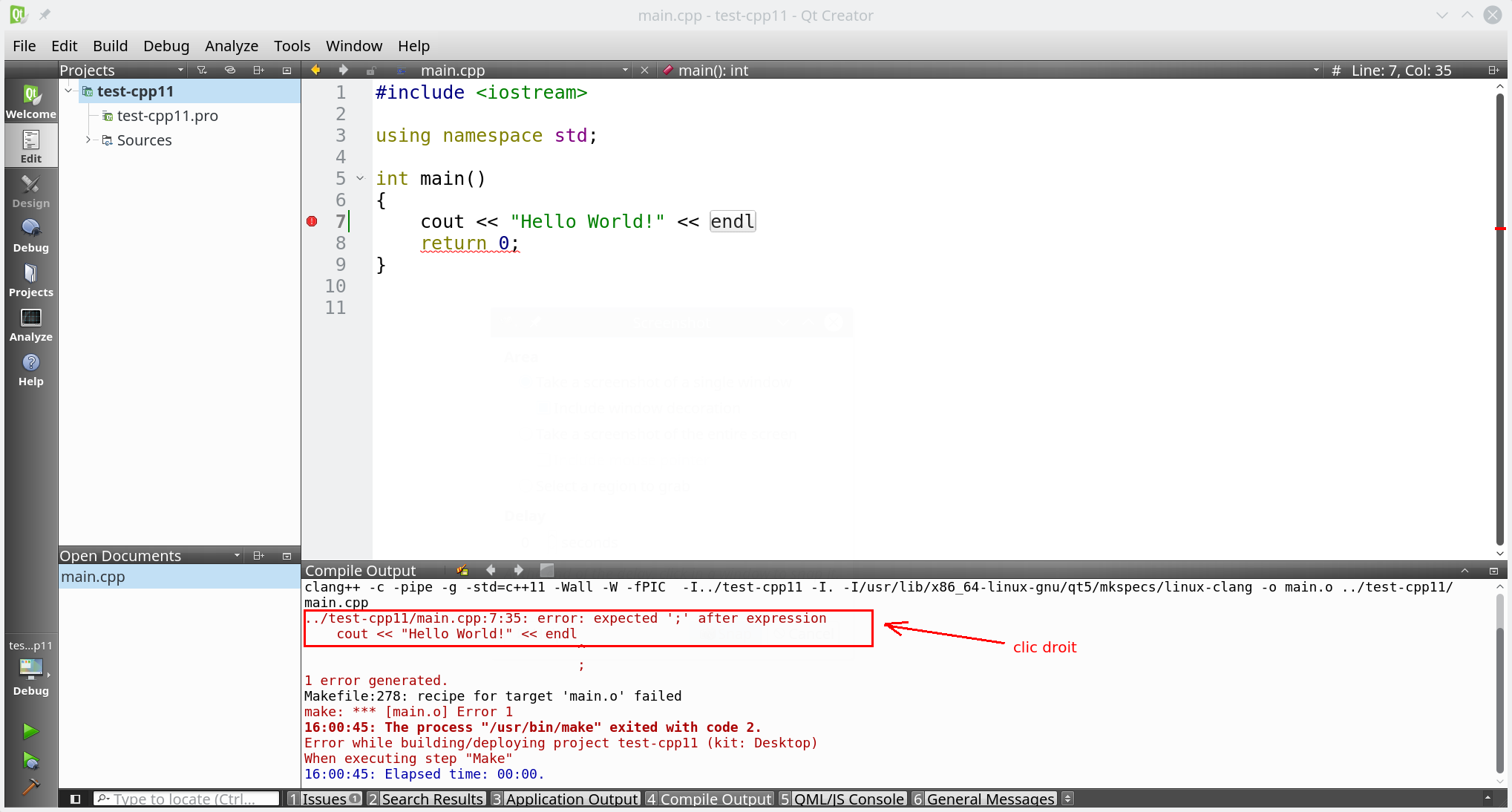Close the main.cpp document
The height and width of the screenshot is (812, 1512).
(644, 70)
